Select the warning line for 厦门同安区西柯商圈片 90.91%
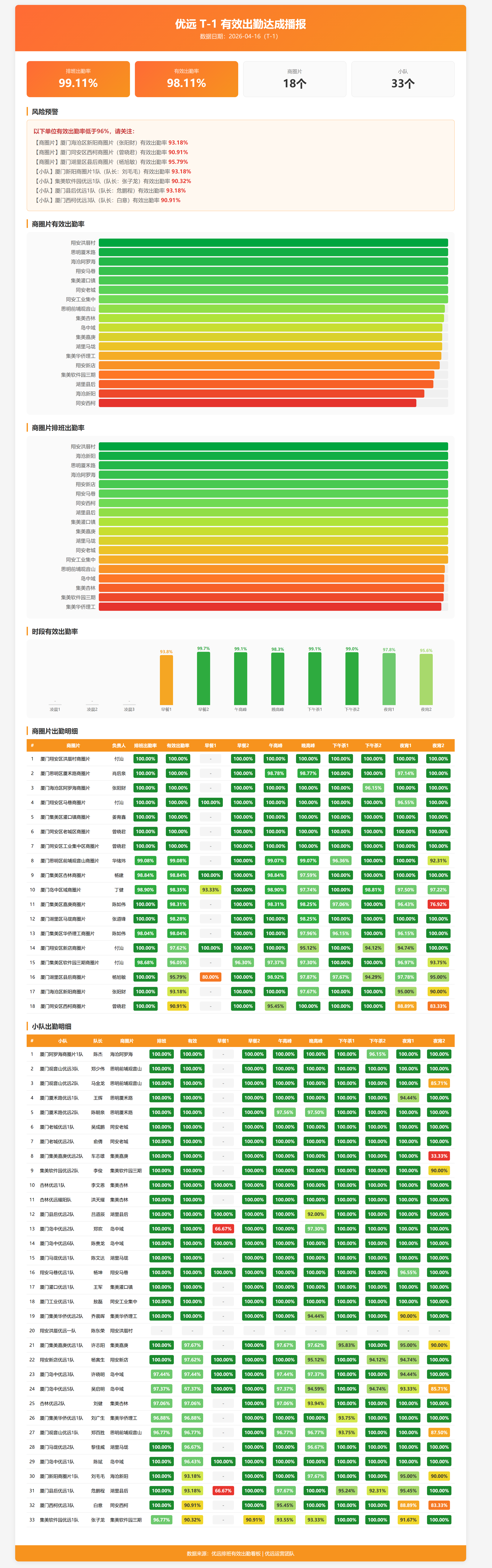Screen dimensions: 492x1568 111,152
